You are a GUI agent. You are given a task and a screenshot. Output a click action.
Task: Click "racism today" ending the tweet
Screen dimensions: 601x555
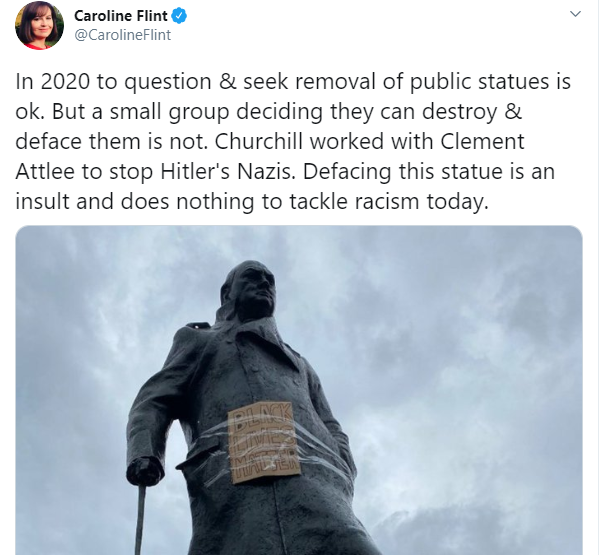[x=422, y=202]
